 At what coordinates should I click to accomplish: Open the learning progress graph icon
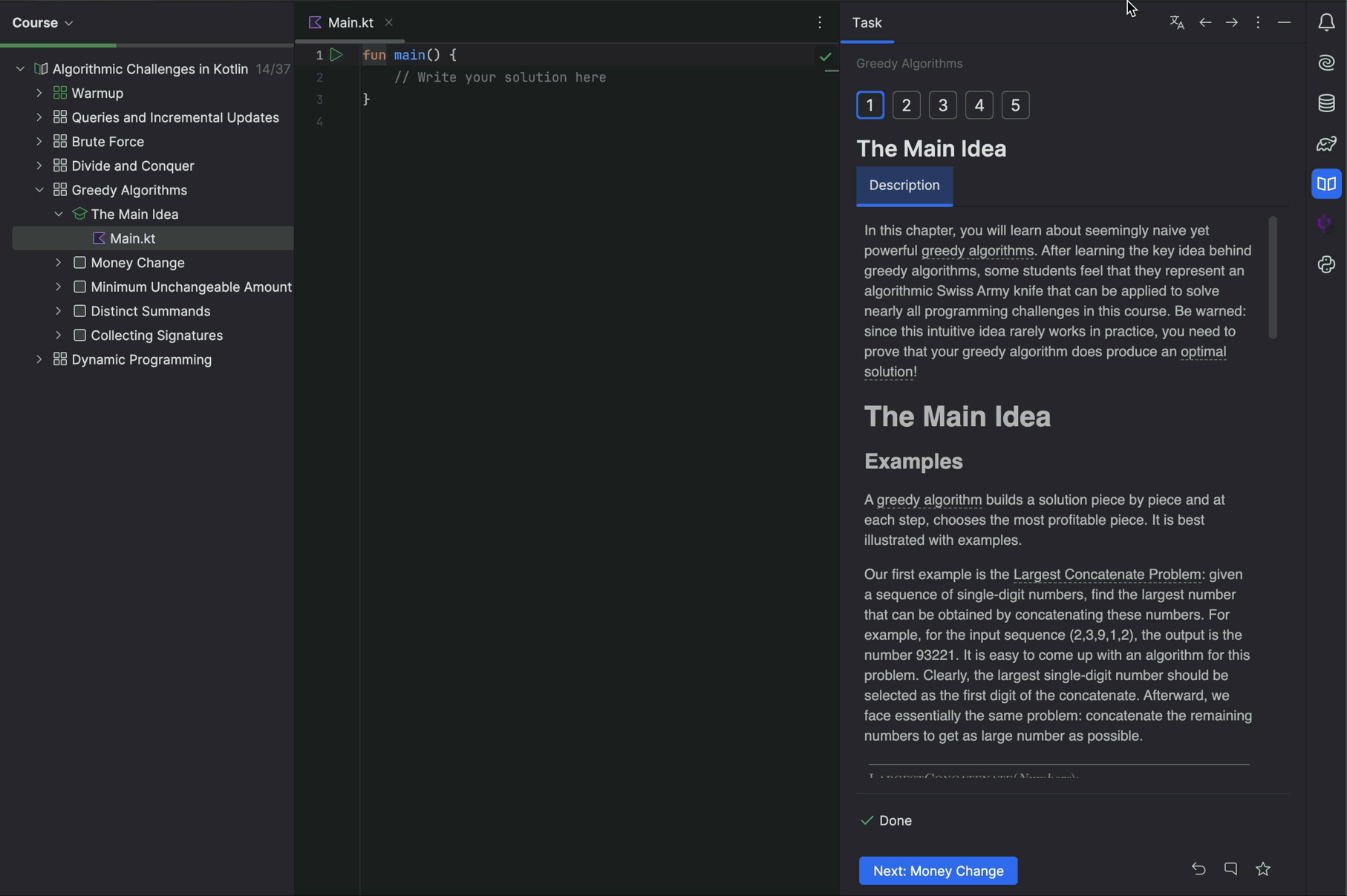pos(1326,143)
